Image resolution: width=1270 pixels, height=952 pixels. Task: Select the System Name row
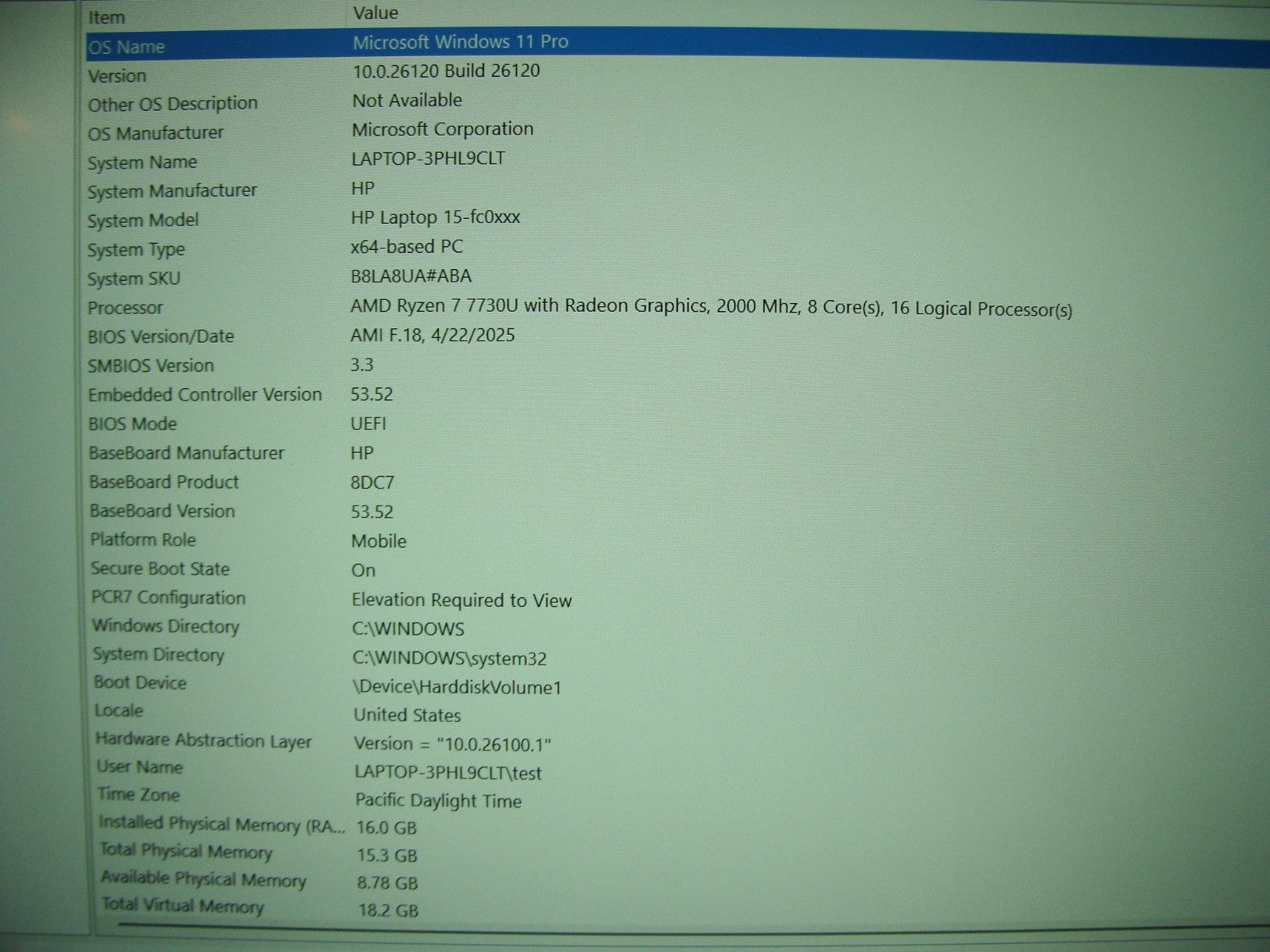point(142,163)
